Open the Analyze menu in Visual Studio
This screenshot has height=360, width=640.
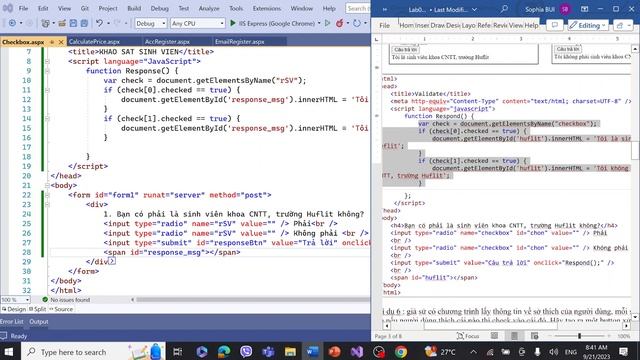click(x=209, y=8)
